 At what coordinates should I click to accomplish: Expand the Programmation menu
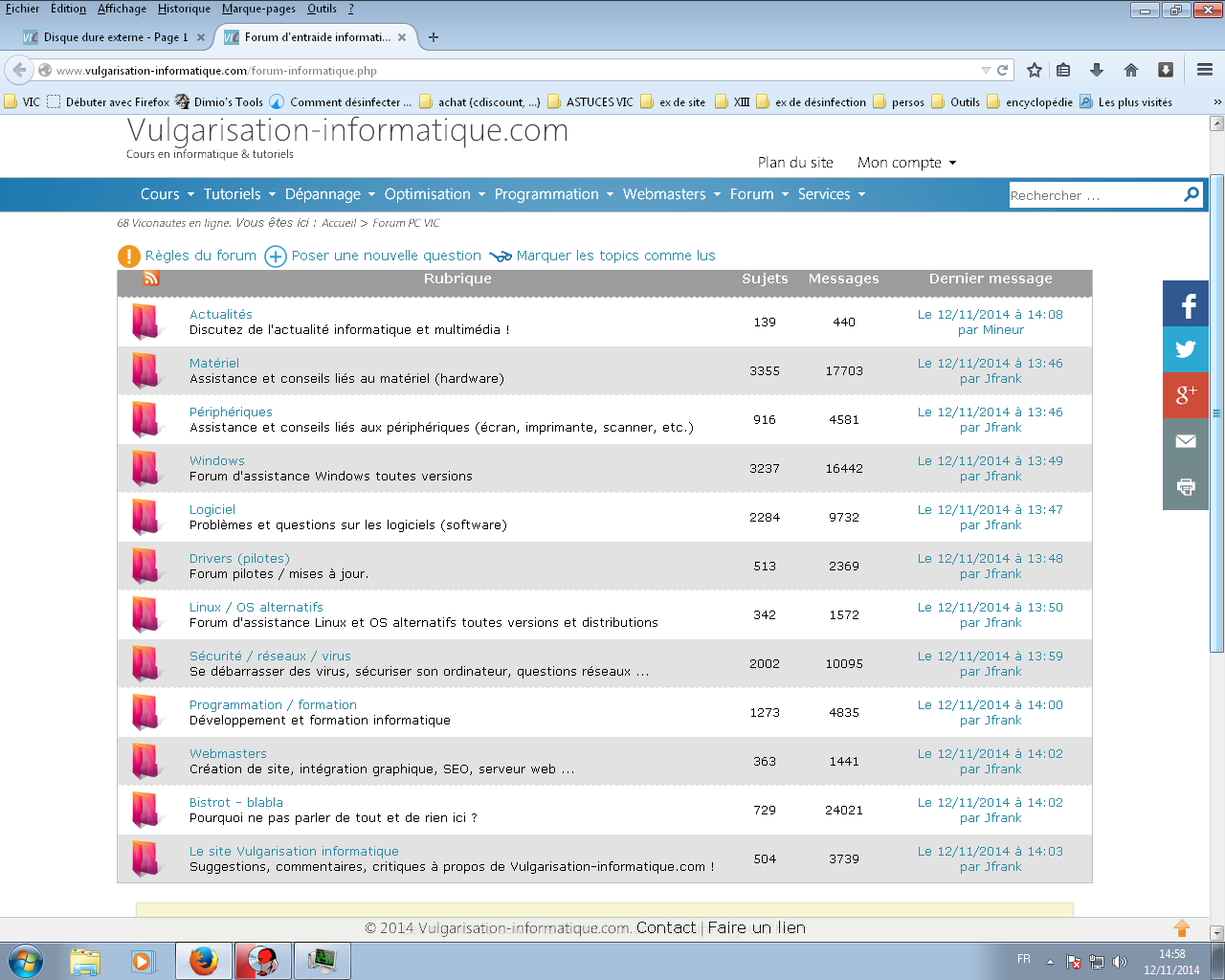554,194
